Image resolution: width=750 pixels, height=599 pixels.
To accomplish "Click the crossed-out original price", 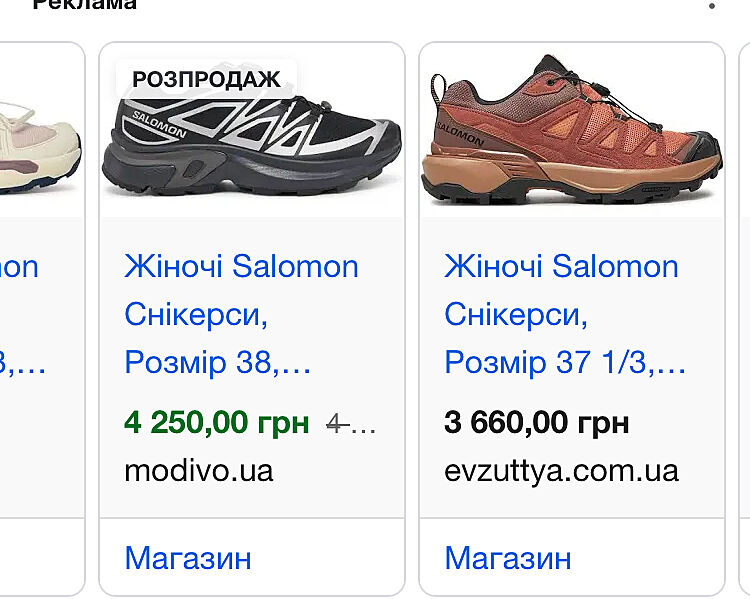I will (x=351, y=424).
